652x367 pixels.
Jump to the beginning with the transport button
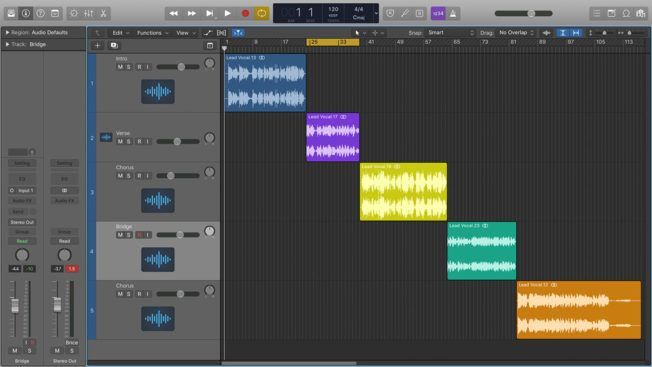tap(210, 13)
